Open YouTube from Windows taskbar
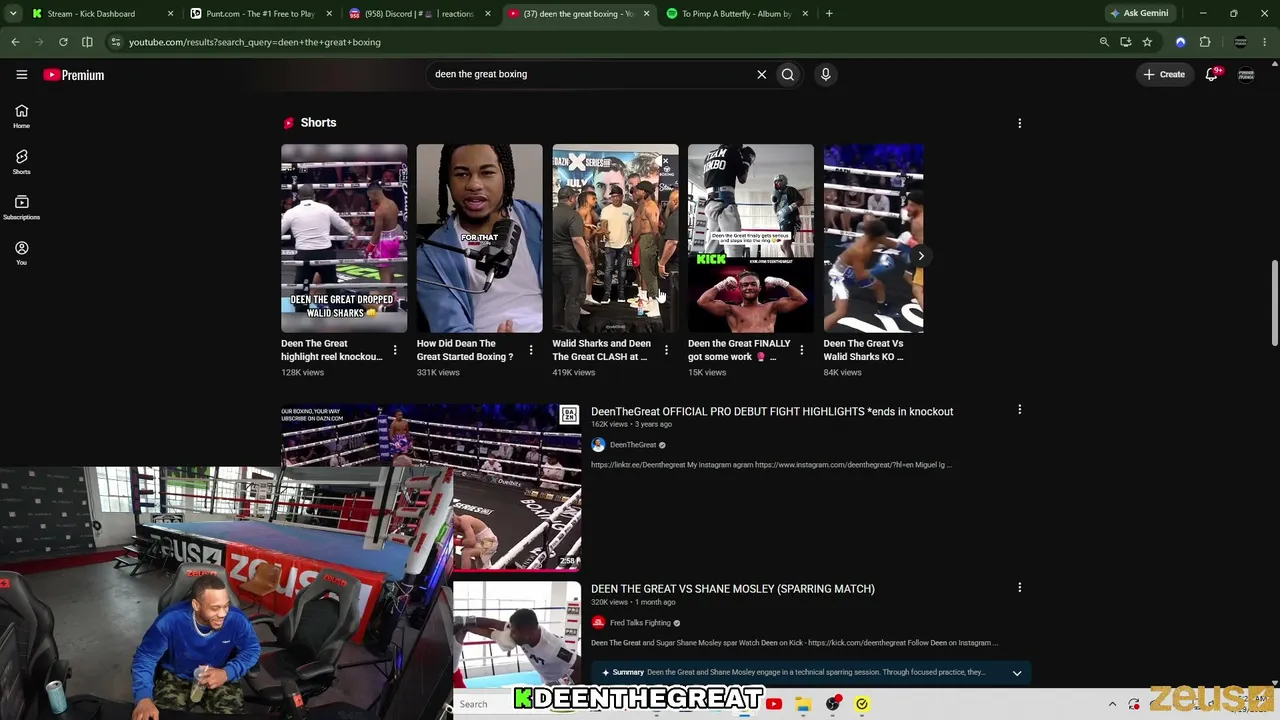Screen dimensions: 1280x720 click(774, 704)
